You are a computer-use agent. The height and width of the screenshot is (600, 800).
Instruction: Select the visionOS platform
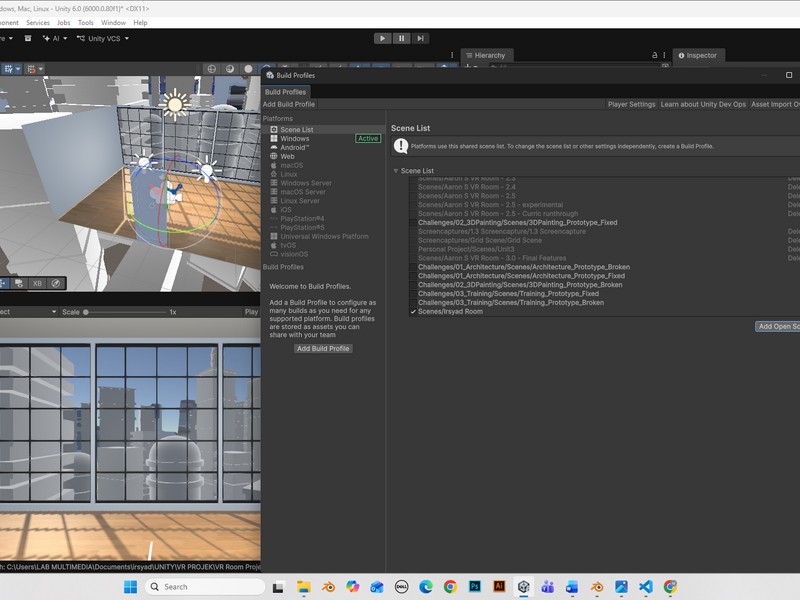[323, 254]
